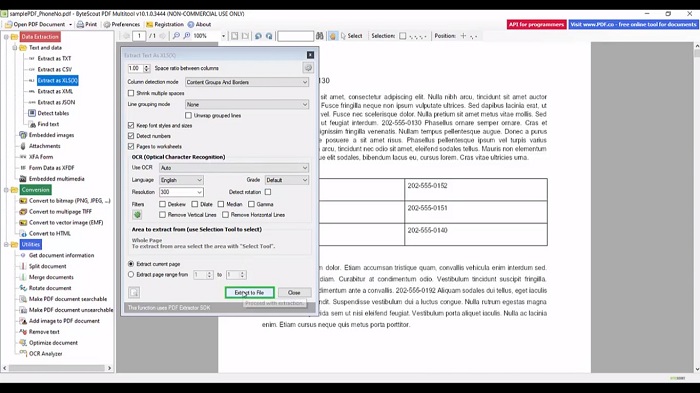This screenshot has height=393, width=700.
Task: Click the next page arrow icon
Action: pos(162,36)
